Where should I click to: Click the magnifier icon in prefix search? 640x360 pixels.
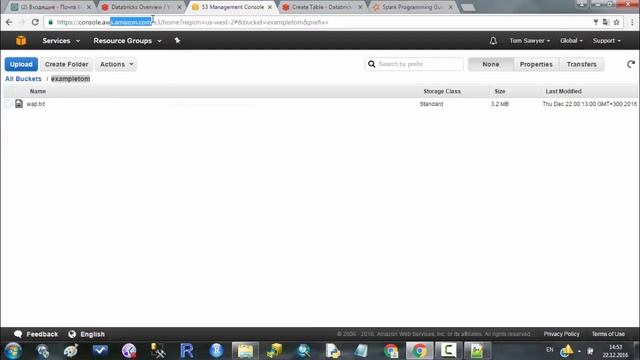click(371, 64)
